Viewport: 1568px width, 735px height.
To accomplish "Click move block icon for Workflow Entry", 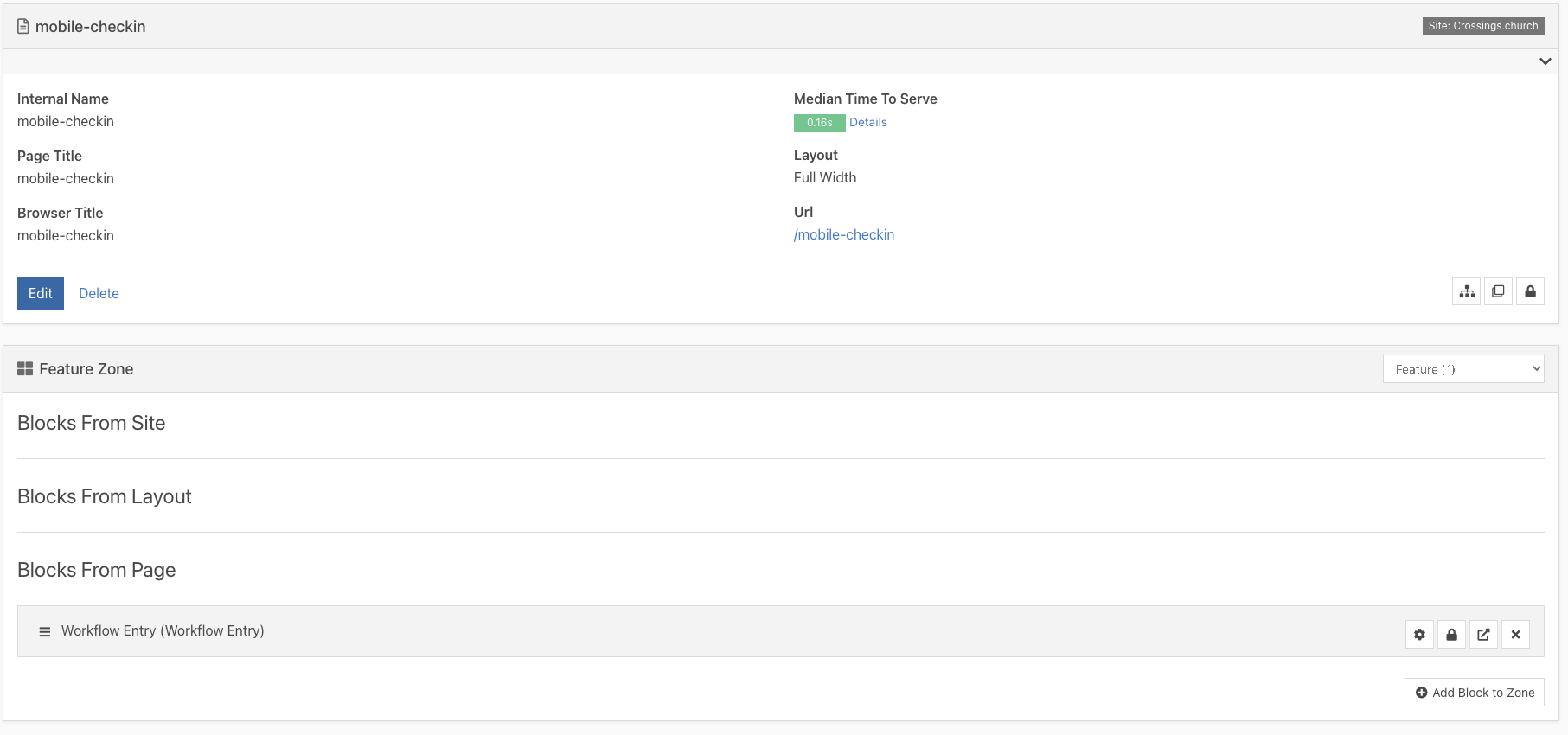I will (x=1483, y=635).
